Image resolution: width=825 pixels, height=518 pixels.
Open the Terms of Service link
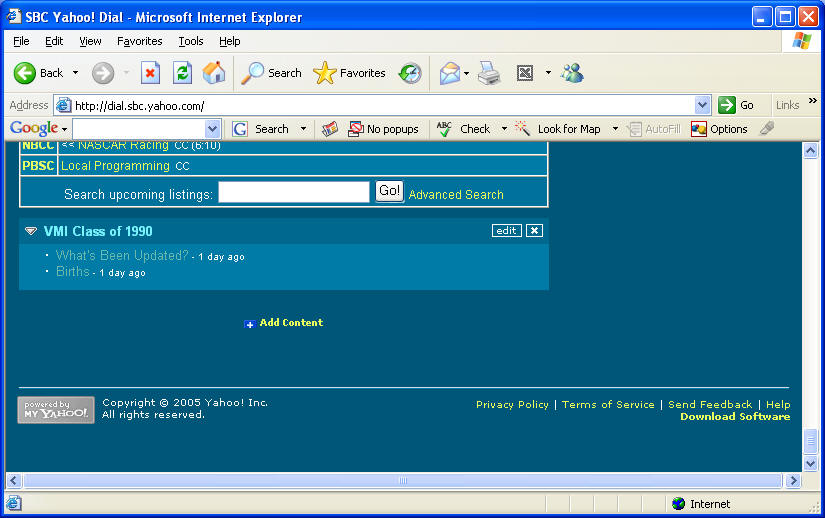608,404
